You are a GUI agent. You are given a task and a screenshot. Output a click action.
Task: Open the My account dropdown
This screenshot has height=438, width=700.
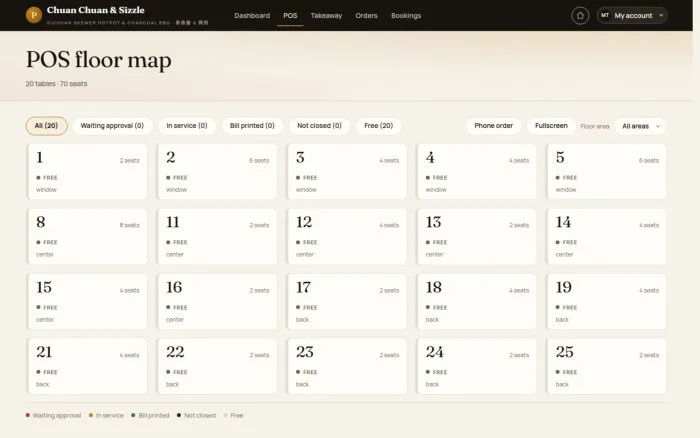click(632, 16)
